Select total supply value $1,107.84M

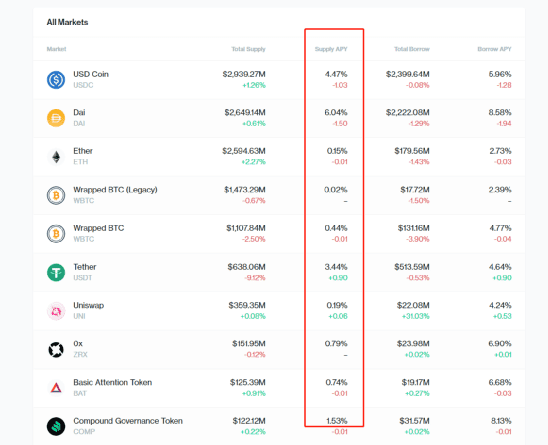point(246,228)
